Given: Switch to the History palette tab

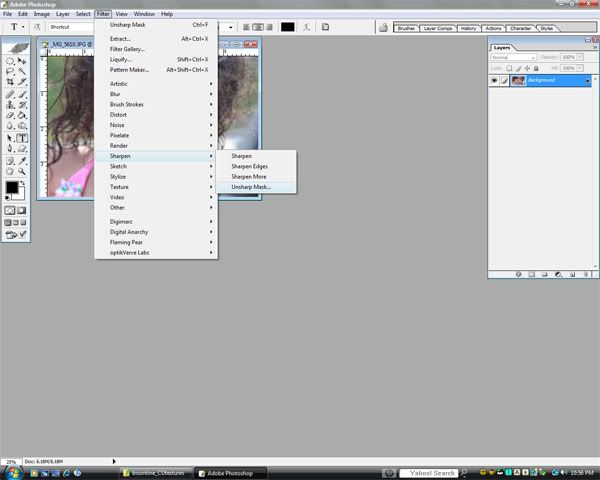Looking at the screenshot, I should click(x=468, y=28).
